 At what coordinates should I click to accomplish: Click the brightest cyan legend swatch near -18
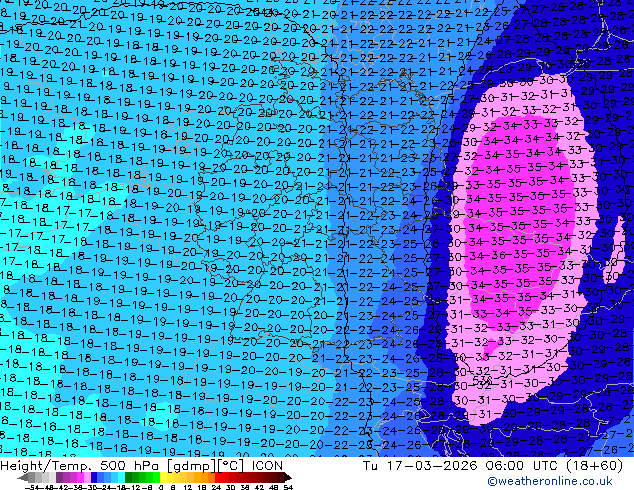point(121,478)
